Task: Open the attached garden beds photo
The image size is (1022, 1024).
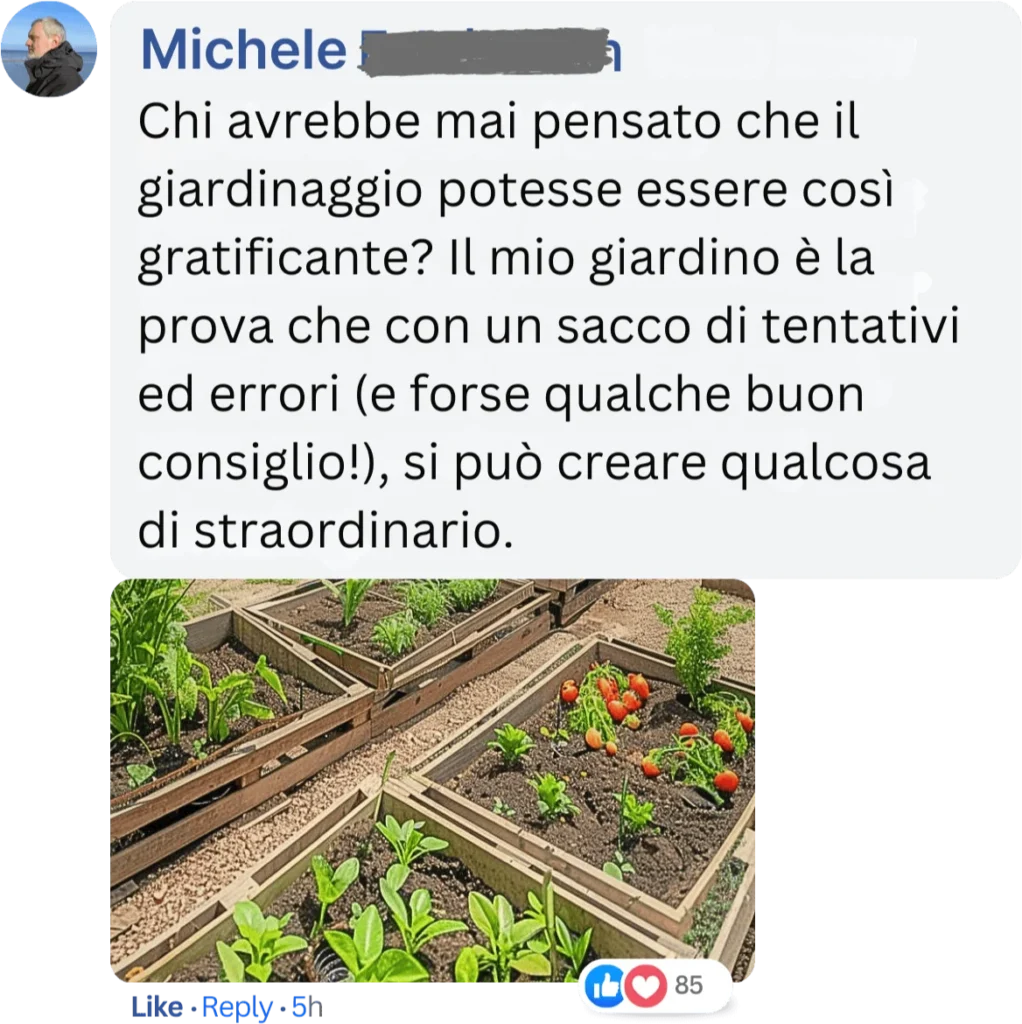Action: coord(432,780)
